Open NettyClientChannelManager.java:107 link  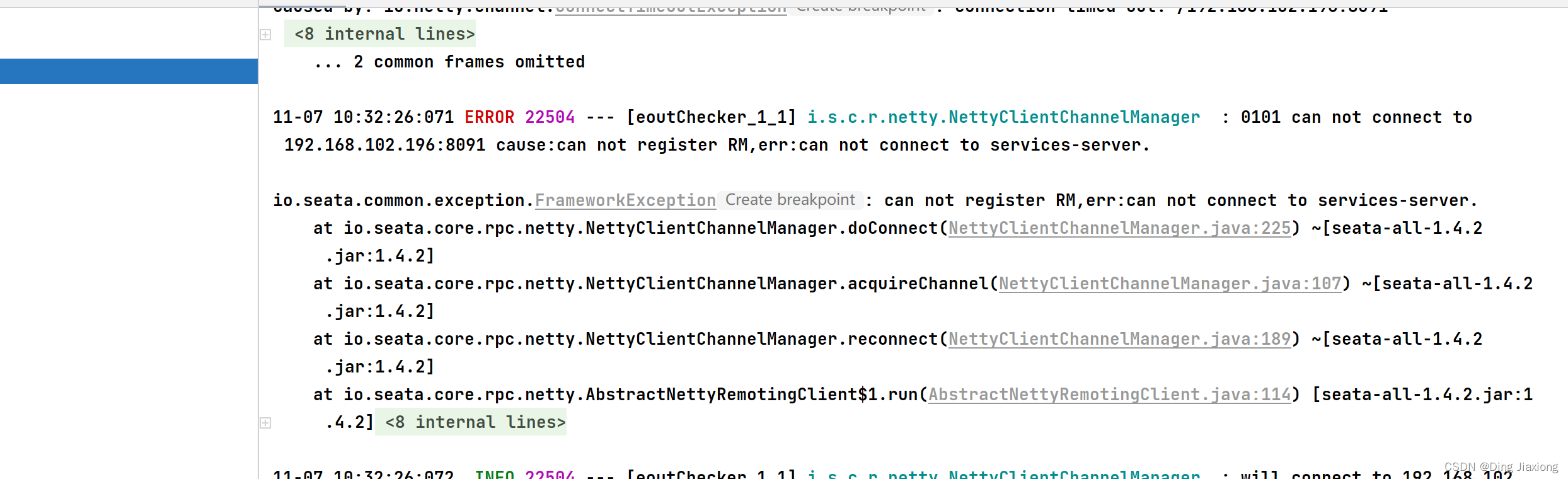pos(1170,284)
